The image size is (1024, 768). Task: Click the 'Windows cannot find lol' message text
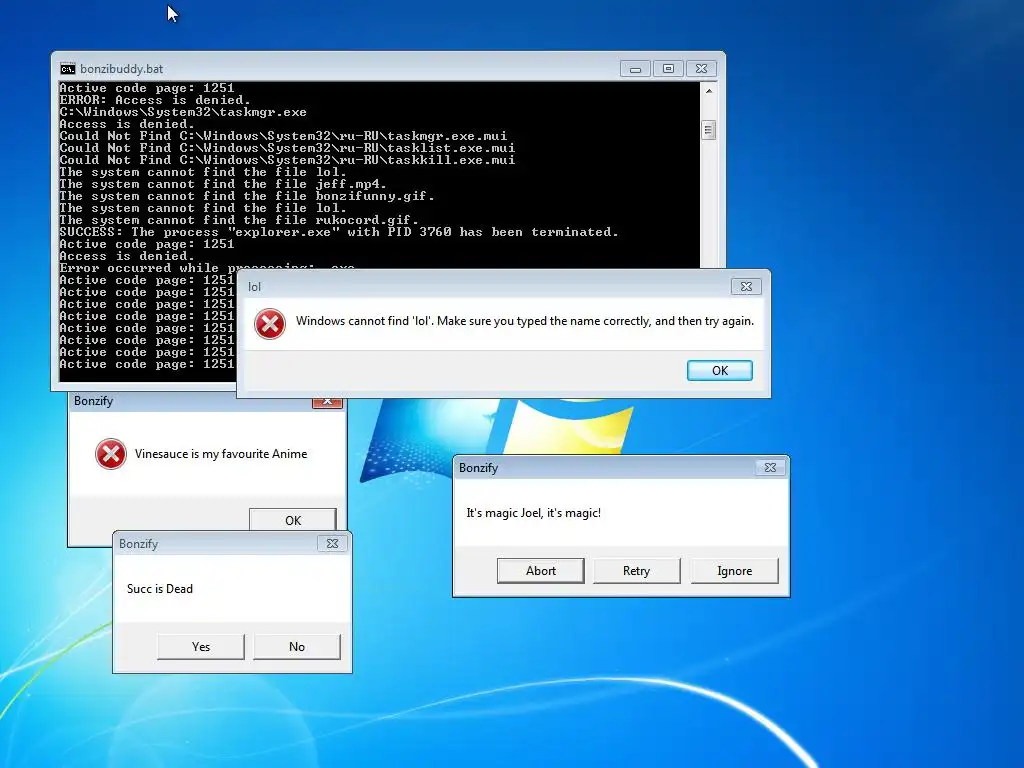coord(524,321)
